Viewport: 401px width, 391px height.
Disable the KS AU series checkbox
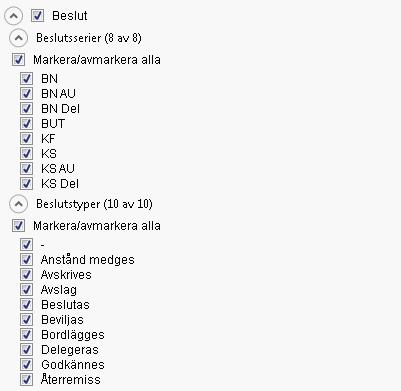tap(26, 169)
